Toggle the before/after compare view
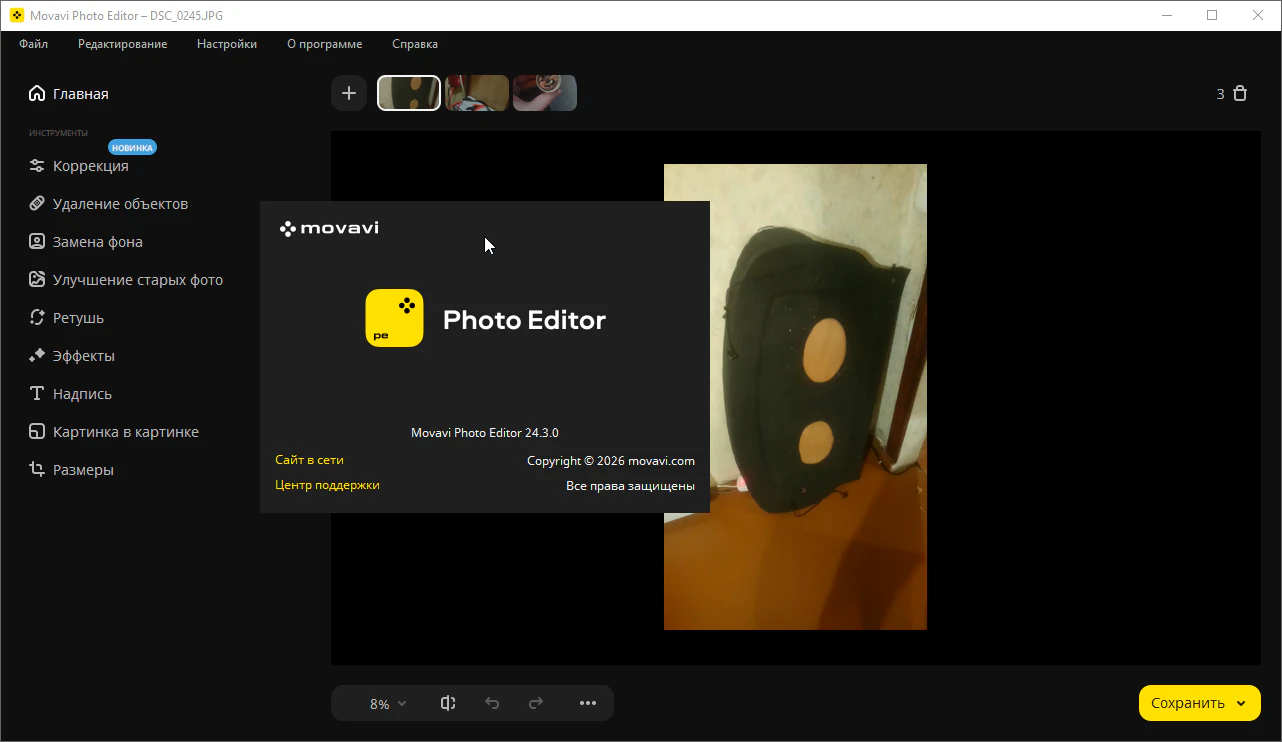 [448, 703]
